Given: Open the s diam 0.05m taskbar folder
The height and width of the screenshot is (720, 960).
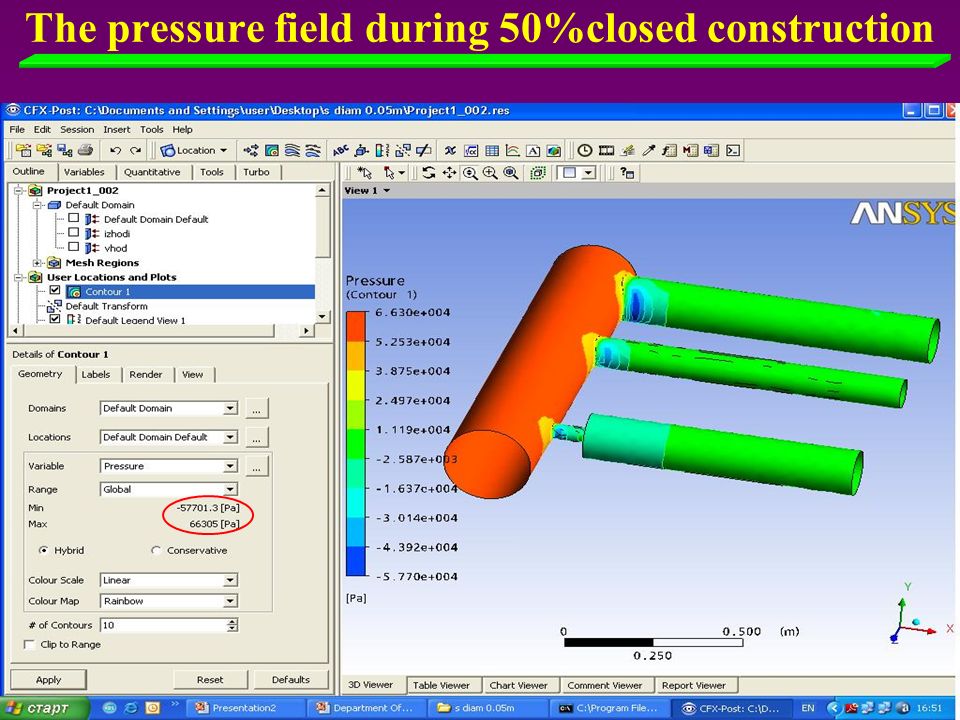Looking at the screenshot, I should point(487,708).
